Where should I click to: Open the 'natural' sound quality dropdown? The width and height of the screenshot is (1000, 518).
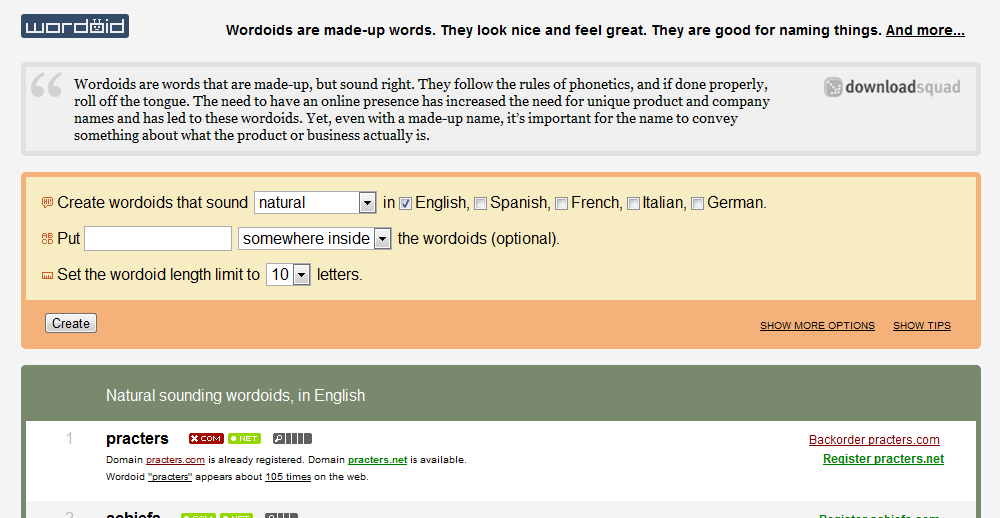click(x=315, y=203)
